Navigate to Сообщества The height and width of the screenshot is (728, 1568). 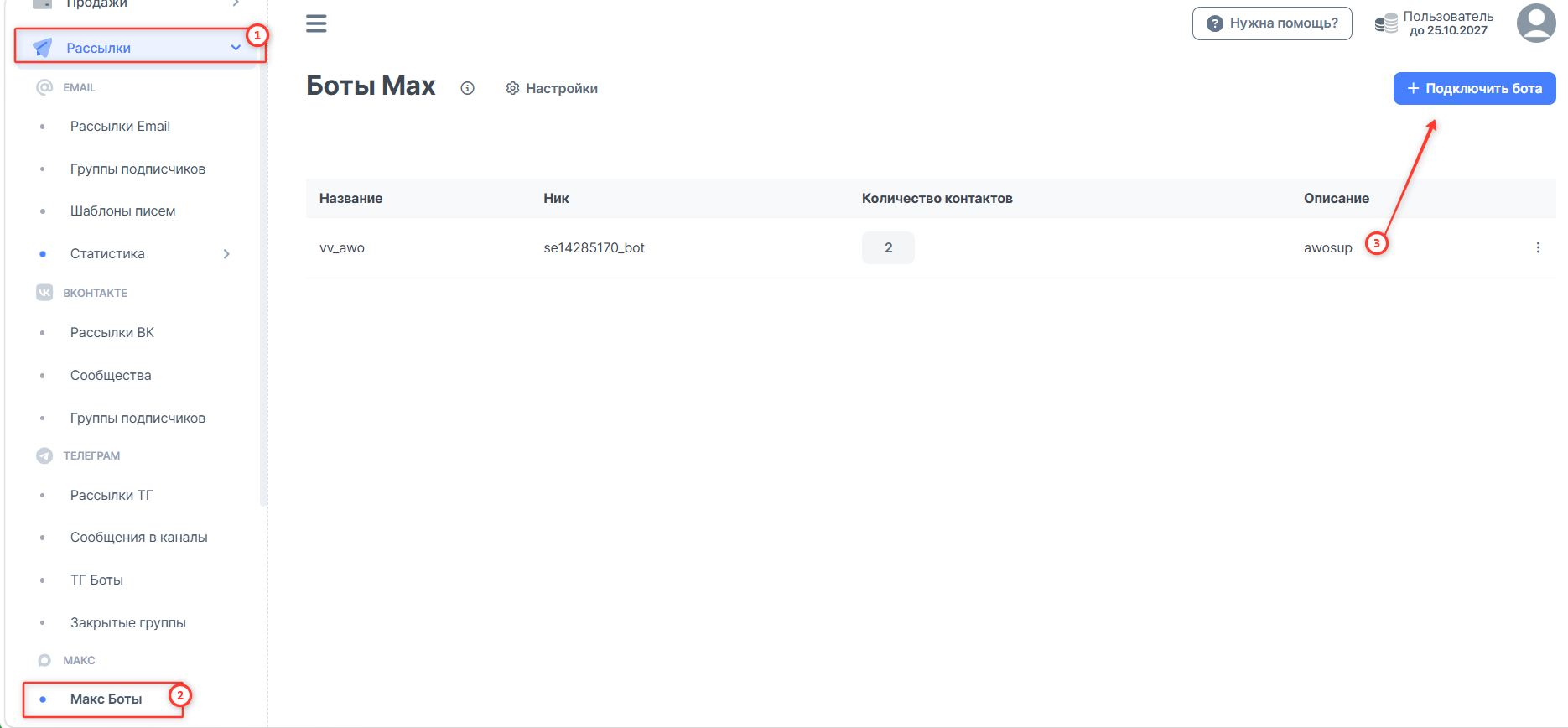pos(111,375)
